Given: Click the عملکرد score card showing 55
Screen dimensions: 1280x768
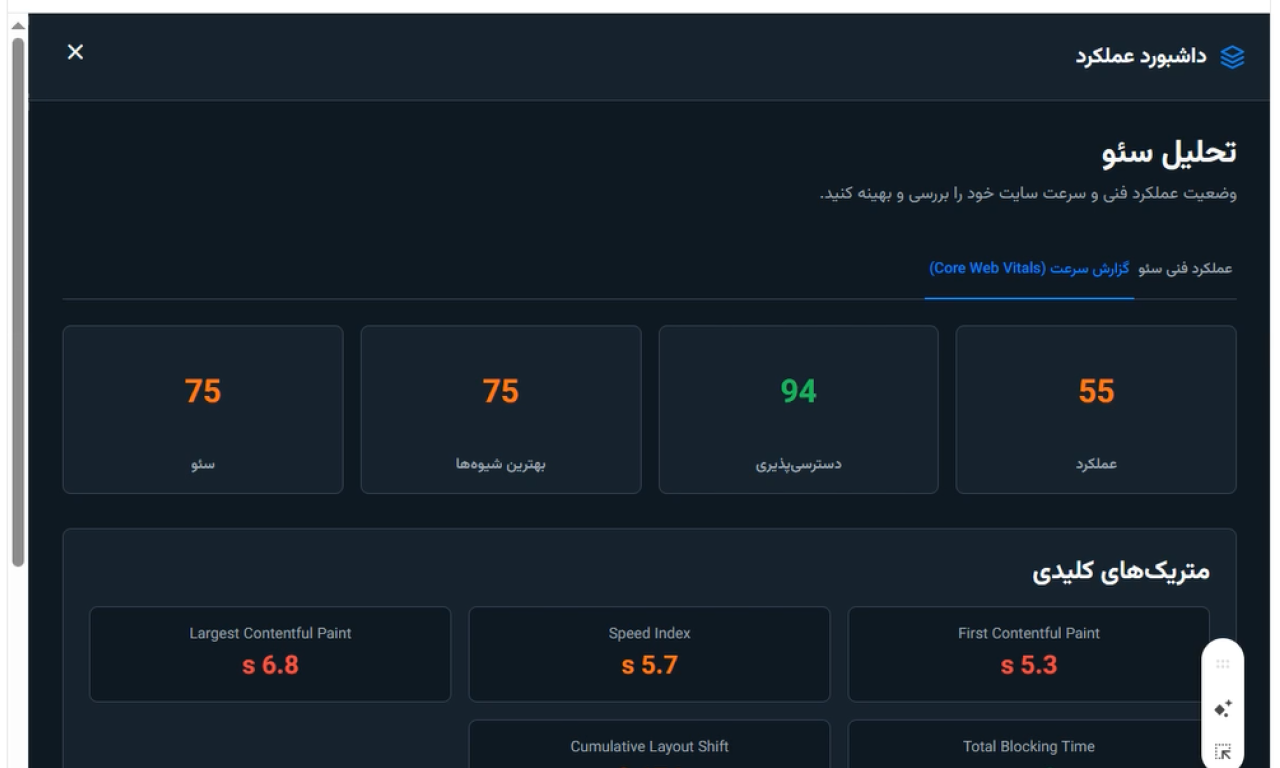Looking at the screenshot, I should tap(1096, 409).
